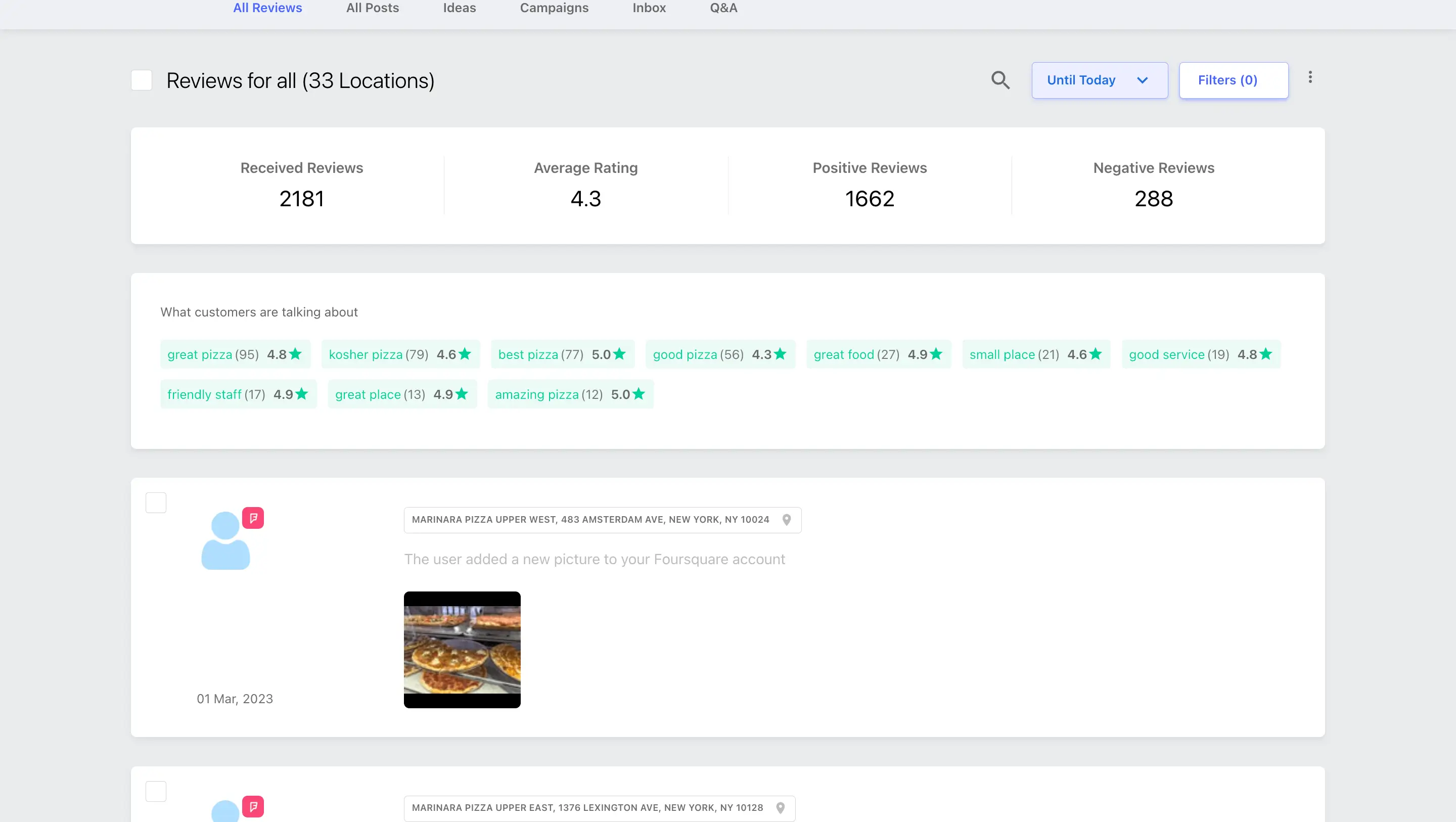
Task: Click the search magnifier icon
Action: point(1000,80)
